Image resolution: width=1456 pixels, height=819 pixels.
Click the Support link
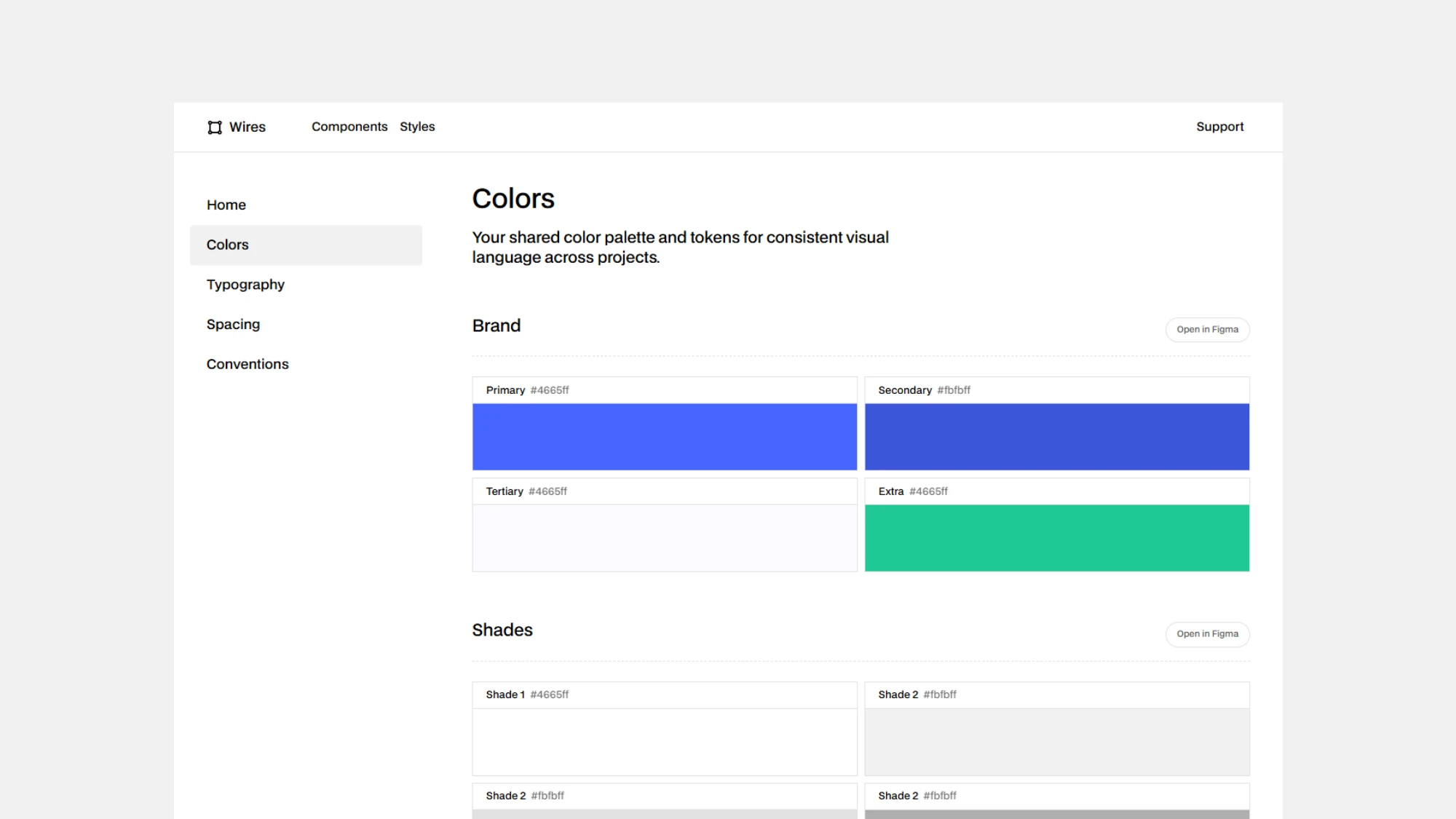coord(1219,127)
